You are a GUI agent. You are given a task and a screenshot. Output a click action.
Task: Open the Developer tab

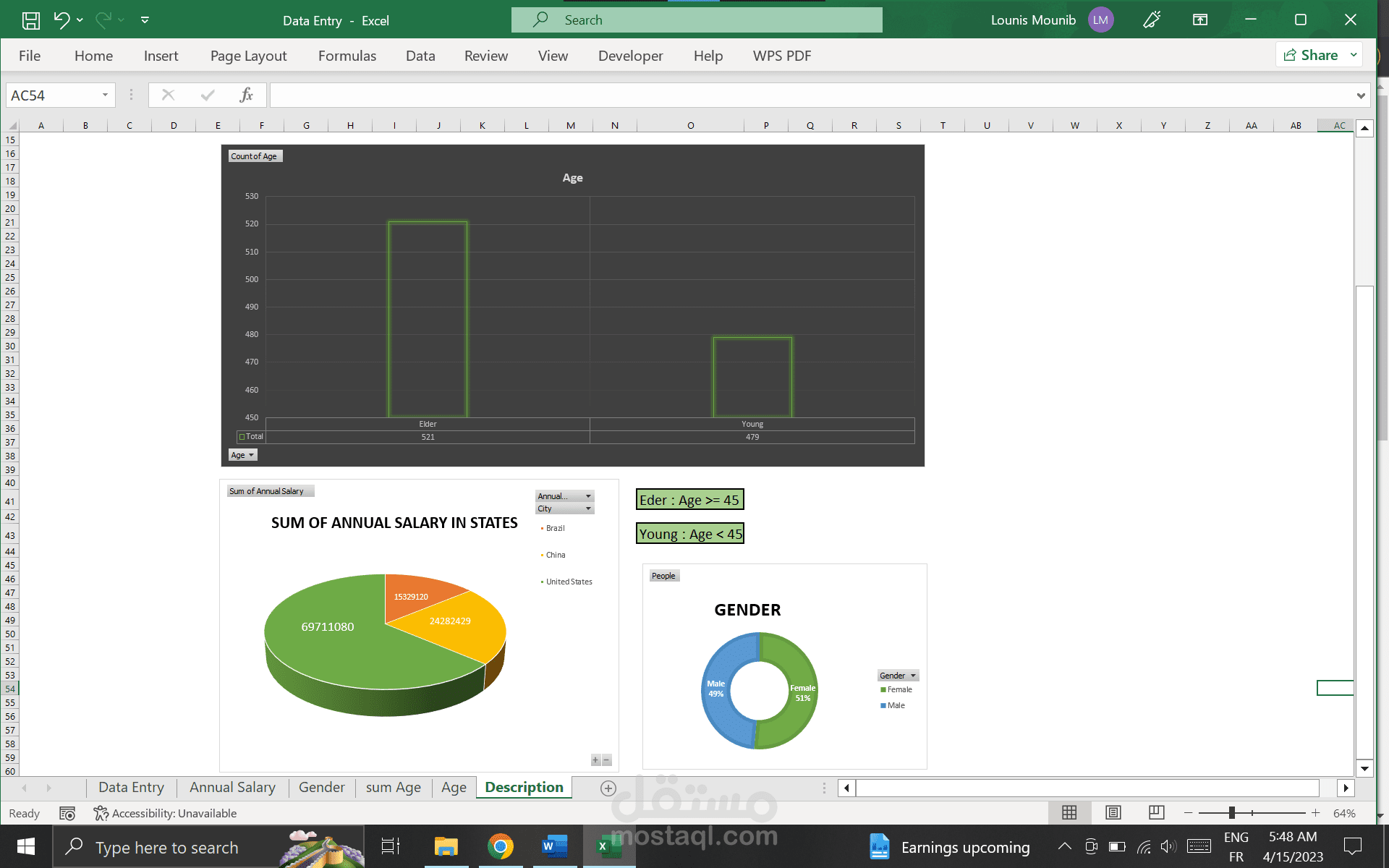pos(630,56)
